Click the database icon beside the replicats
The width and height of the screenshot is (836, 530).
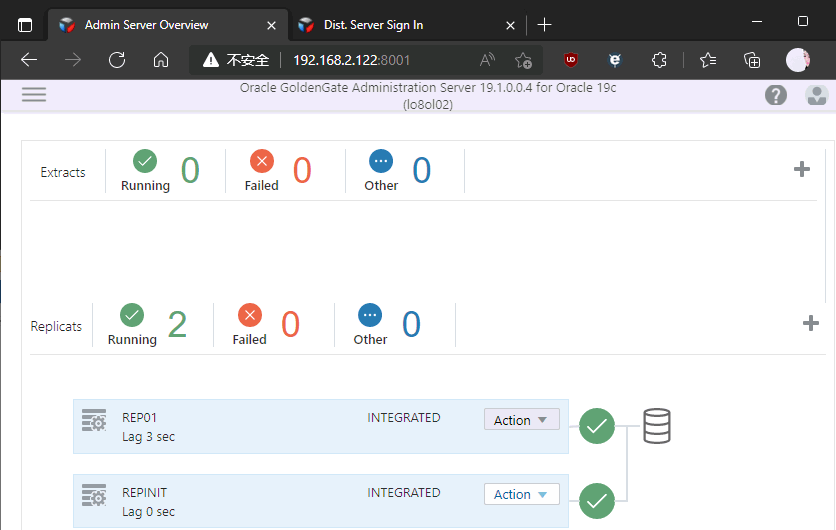point(656,426)
